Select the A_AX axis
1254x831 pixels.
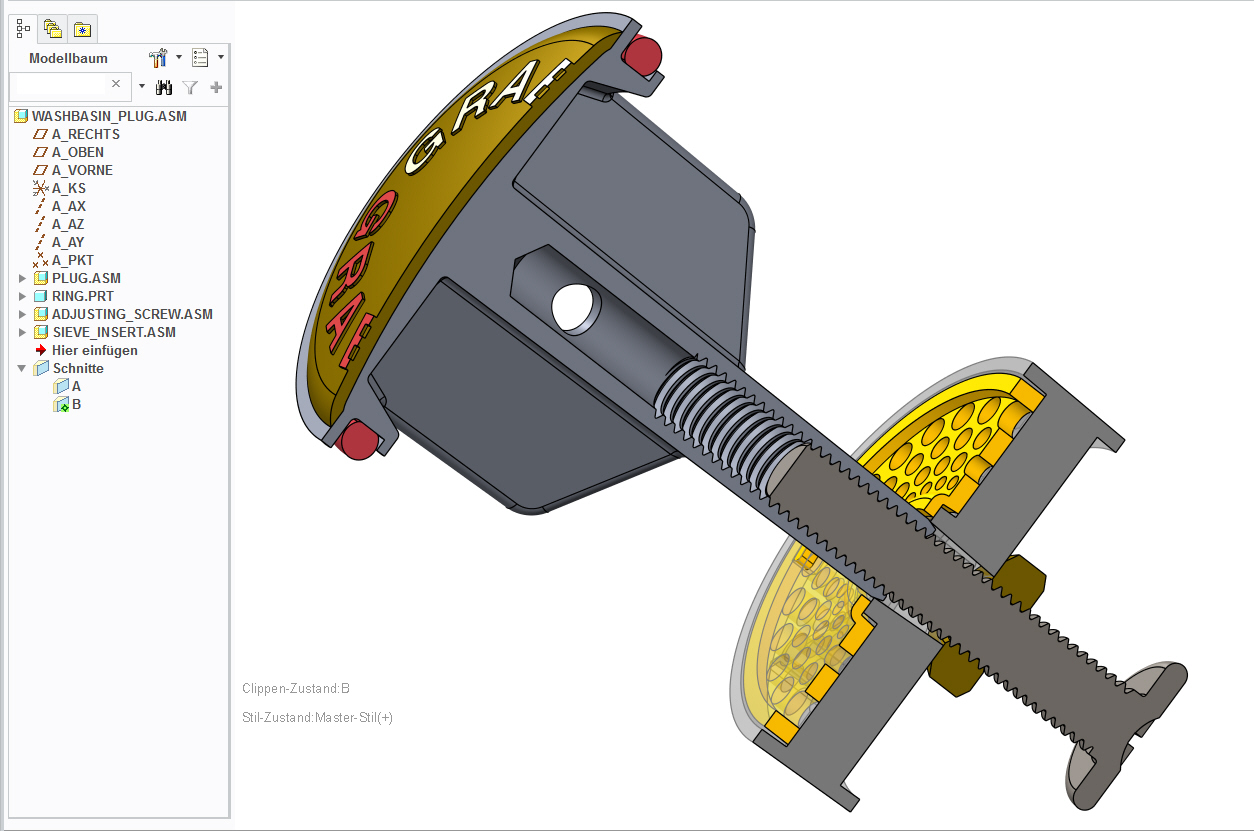pos(69,206)
